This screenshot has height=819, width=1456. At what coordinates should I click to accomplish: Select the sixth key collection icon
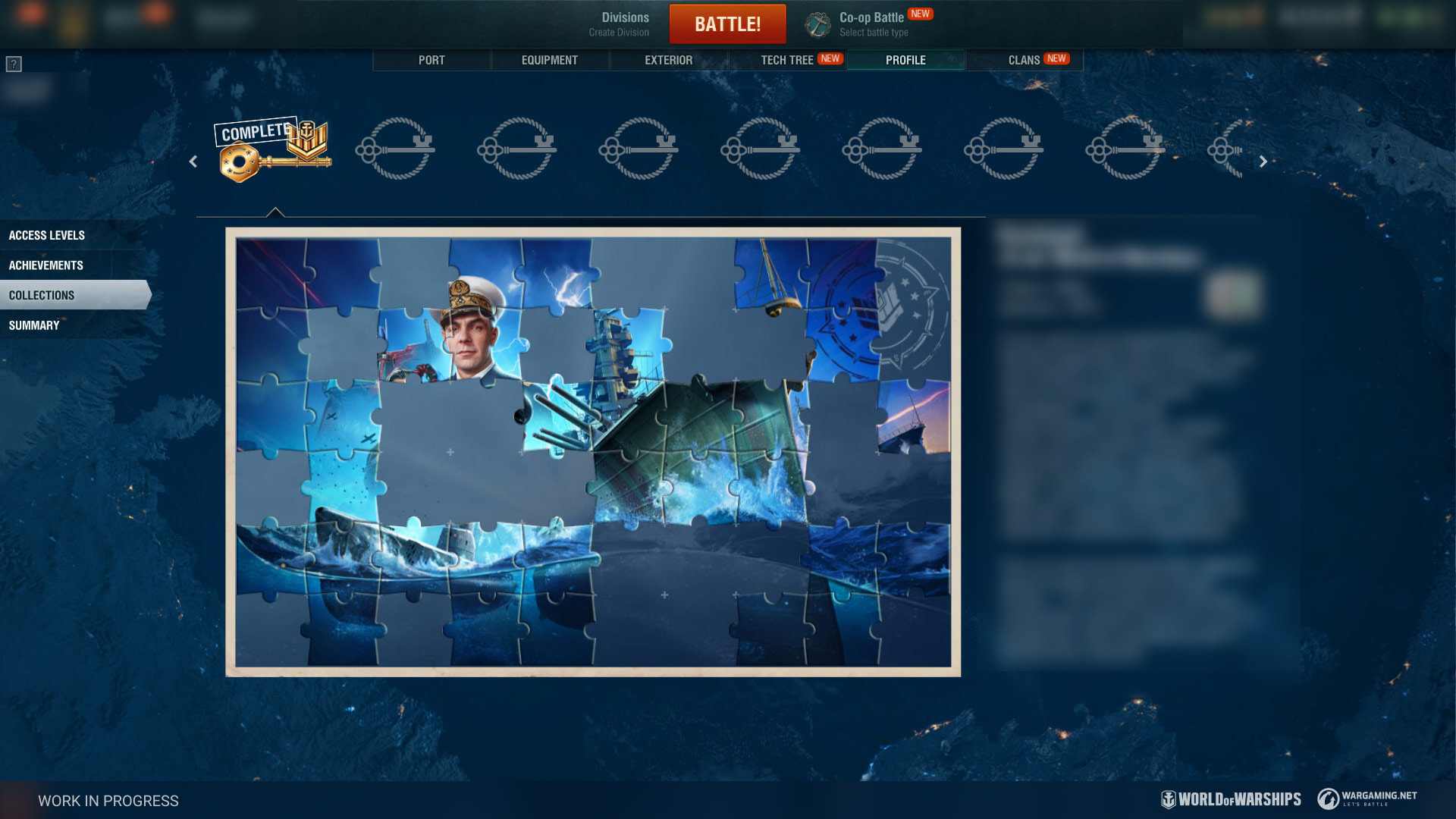(x=882, y=149)
